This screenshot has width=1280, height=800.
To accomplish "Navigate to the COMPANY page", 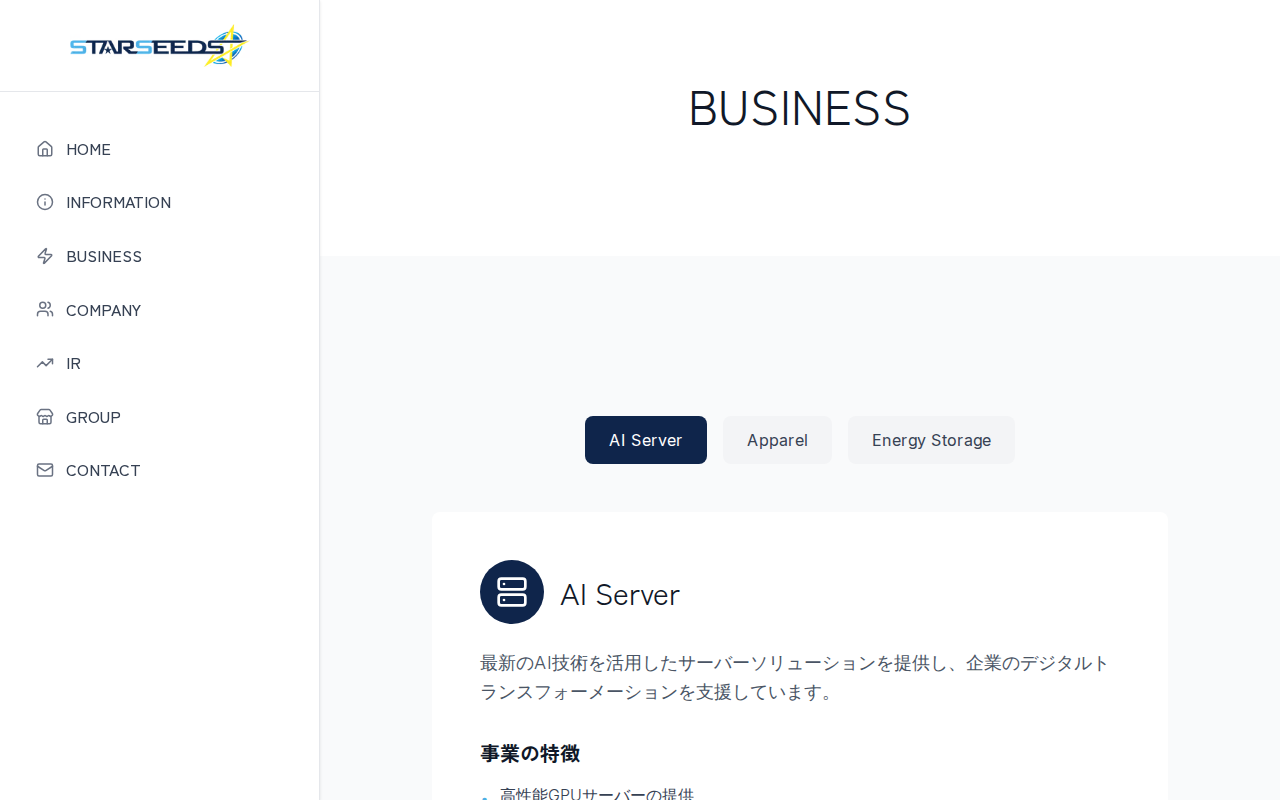I will 103,310.
